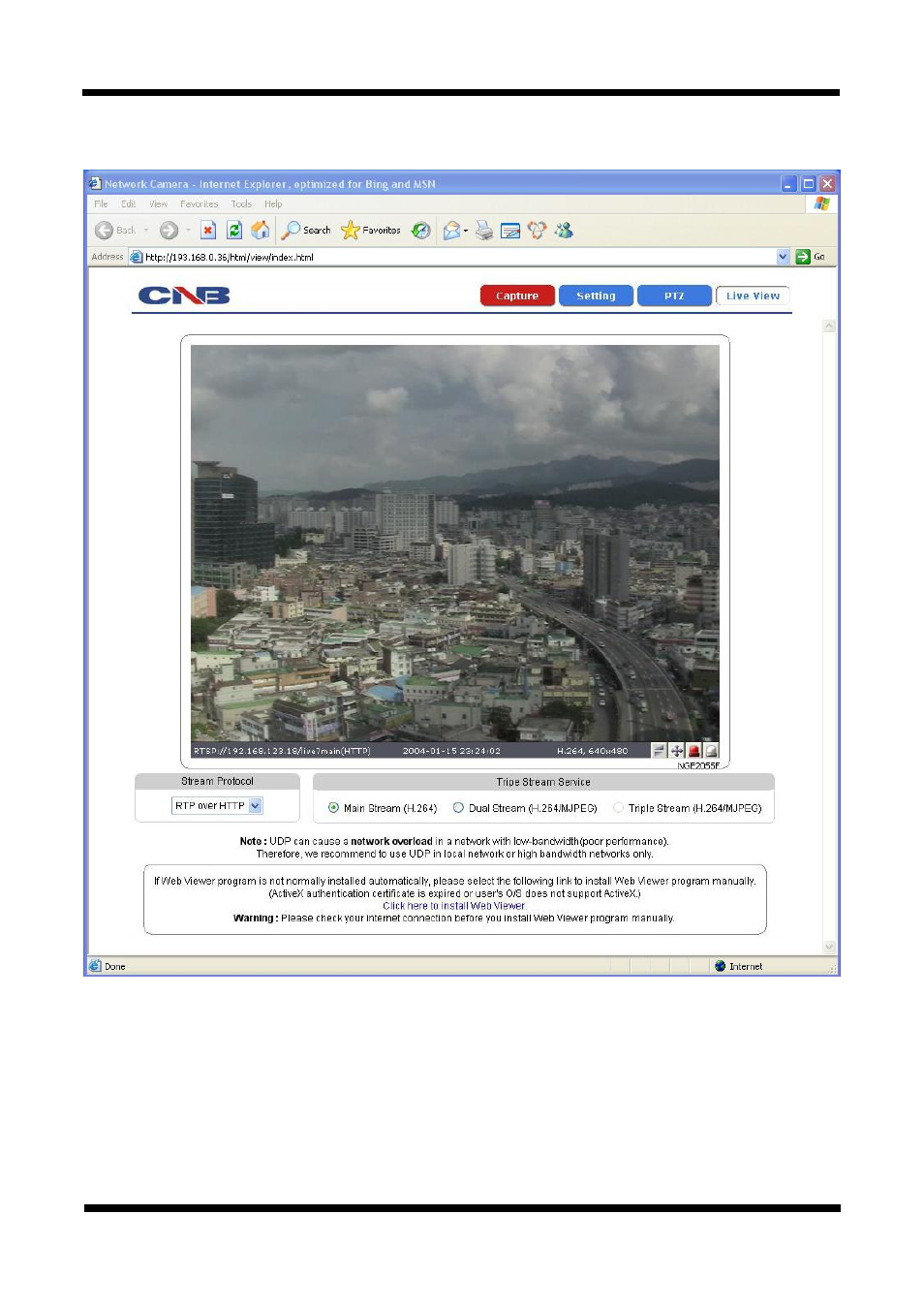Click the page scrollbar down arrow
Image resolution: width=924 pixels, height=1308 pixels.
pyautogui.click(x=829, y=946)
